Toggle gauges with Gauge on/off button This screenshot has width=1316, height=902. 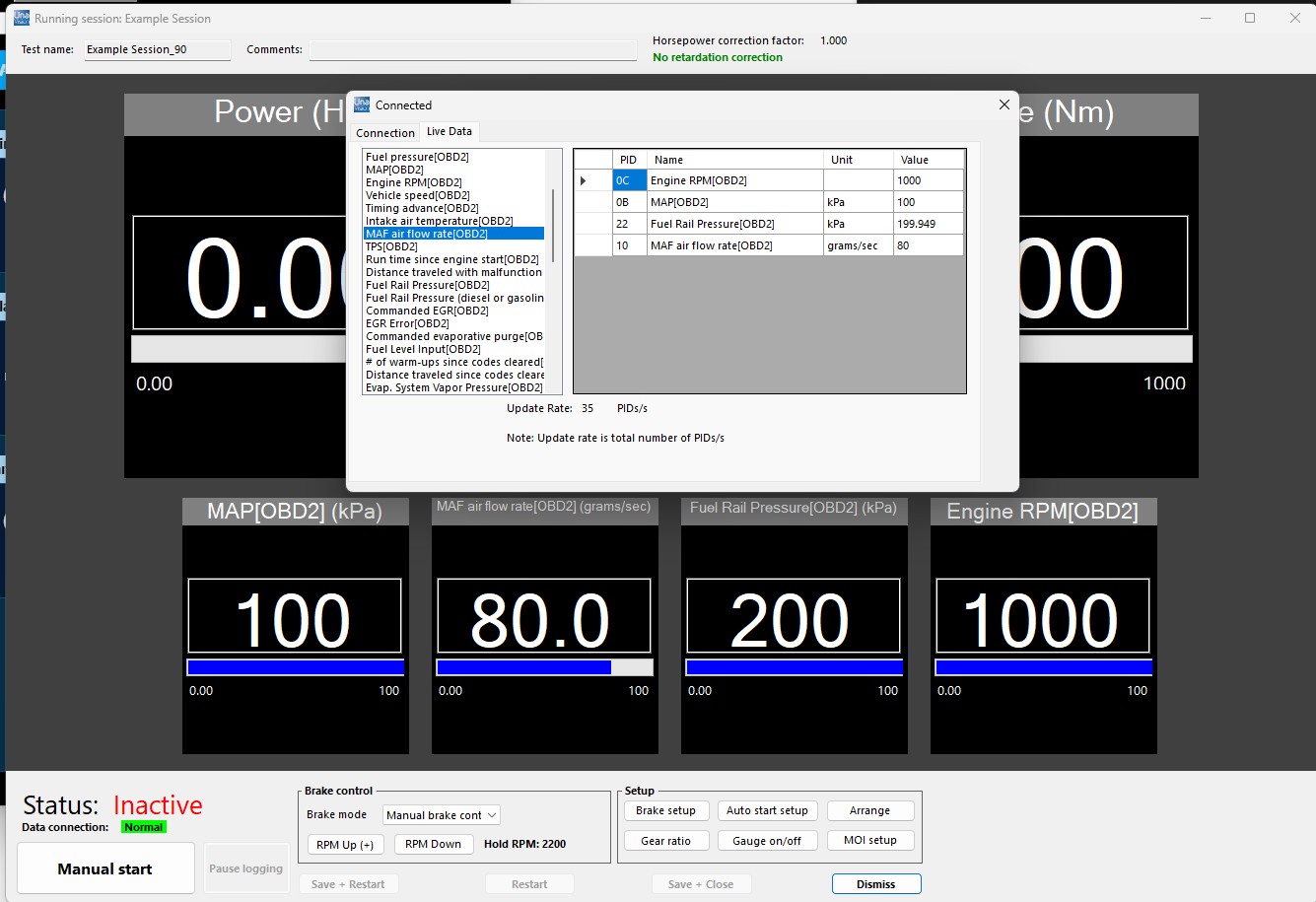[767, 841]
